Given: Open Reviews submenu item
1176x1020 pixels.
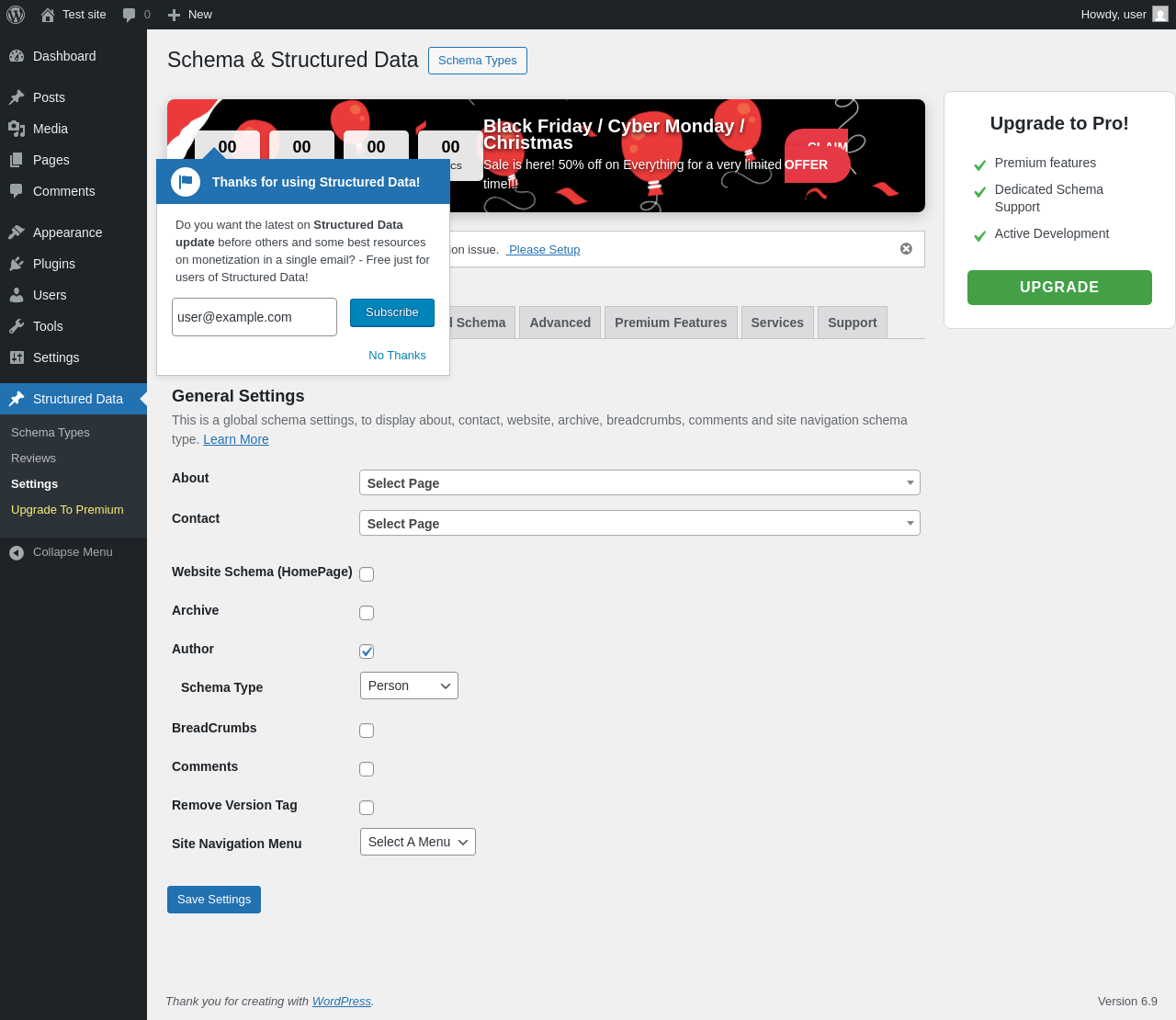Looking at the screenshot, I should pos(33,459).
